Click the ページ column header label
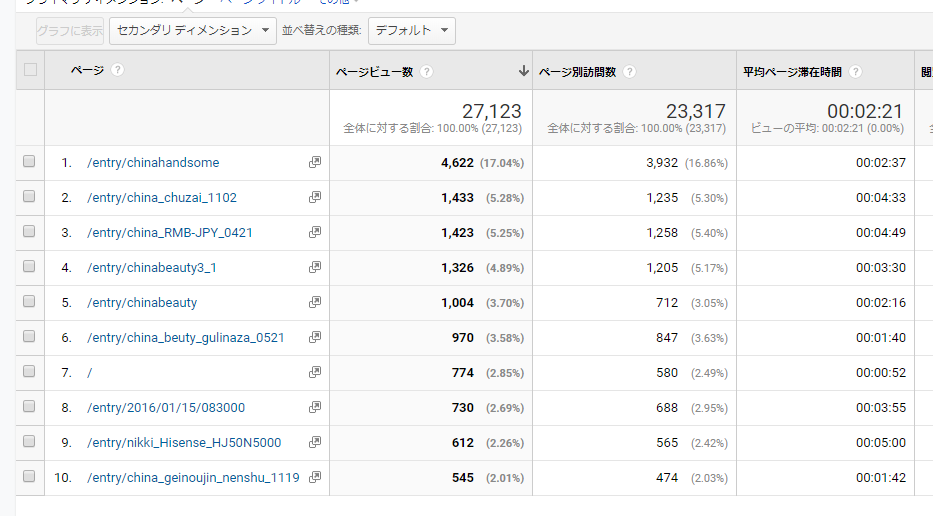Viewport: 933px width, 516px height. click(x=87, y=70)
